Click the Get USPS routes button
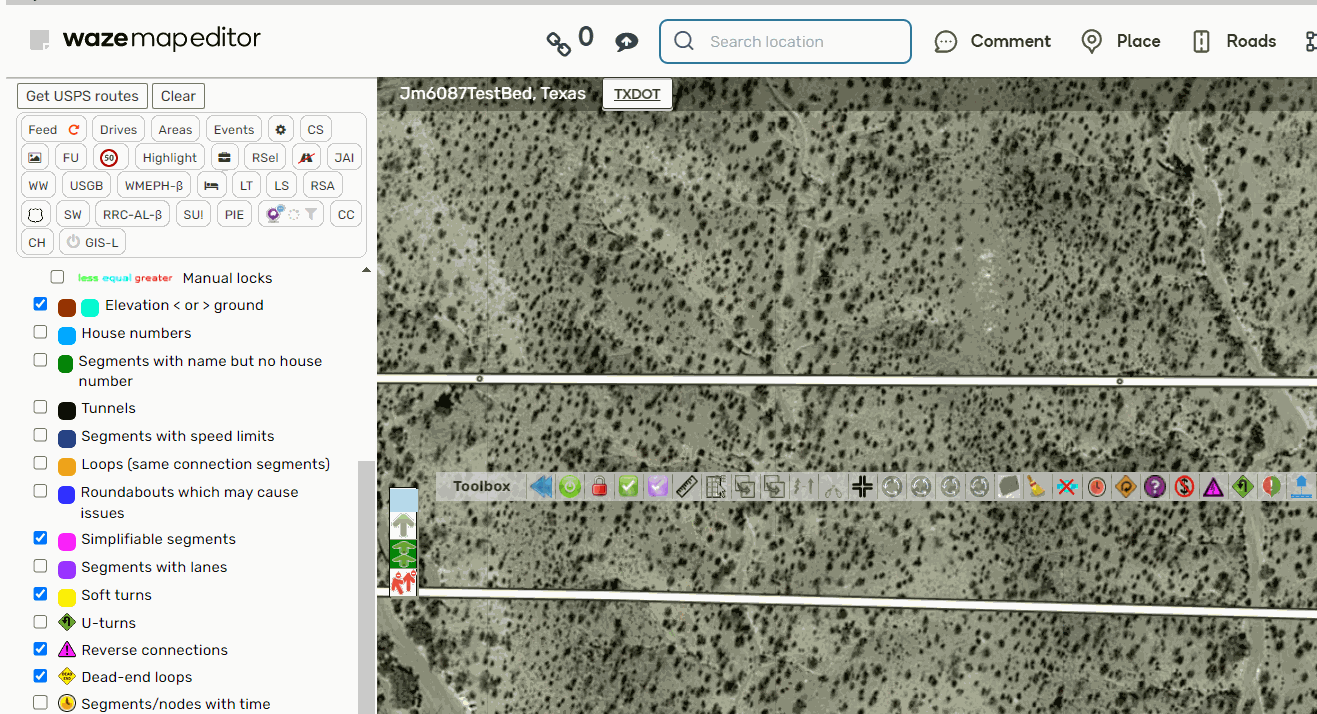 (x=82, y=96)
